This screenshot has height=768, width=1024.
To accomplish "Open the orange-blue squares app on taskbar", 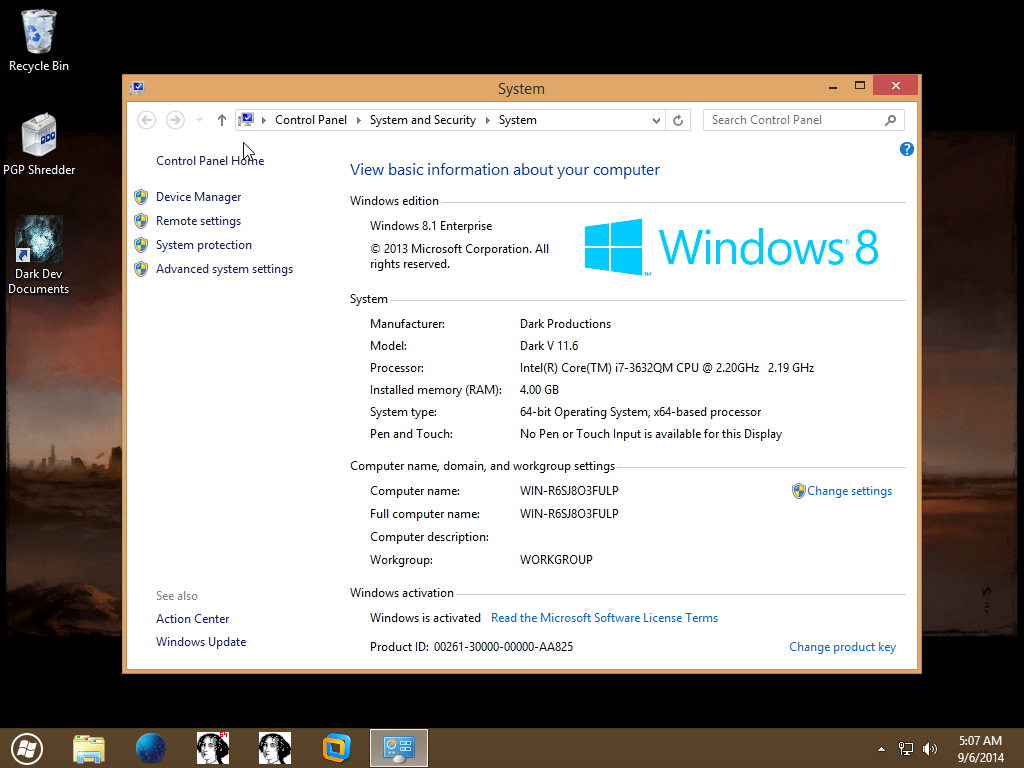I will tap(336, 748).
